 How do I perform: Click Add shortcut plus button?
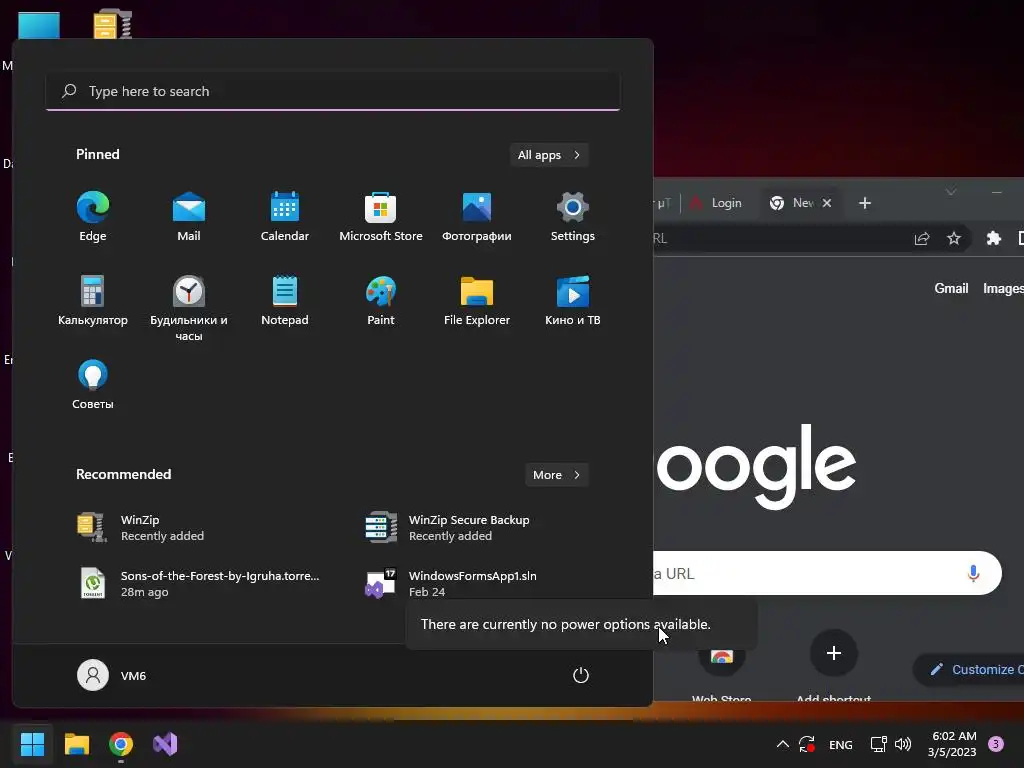833,653
